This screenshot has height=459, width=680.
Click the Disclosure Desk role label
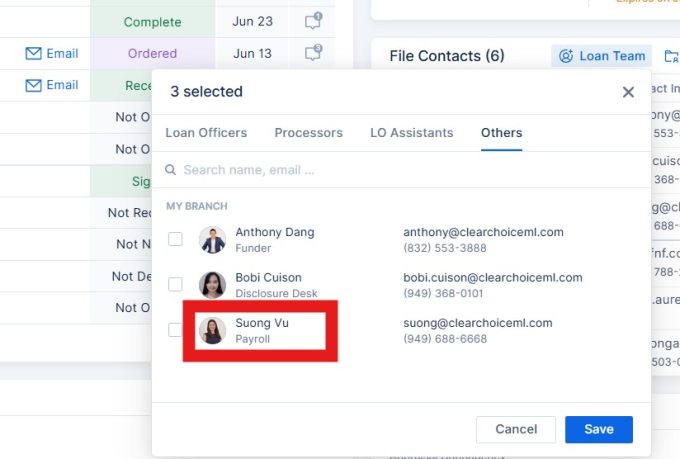pos(276,294)
